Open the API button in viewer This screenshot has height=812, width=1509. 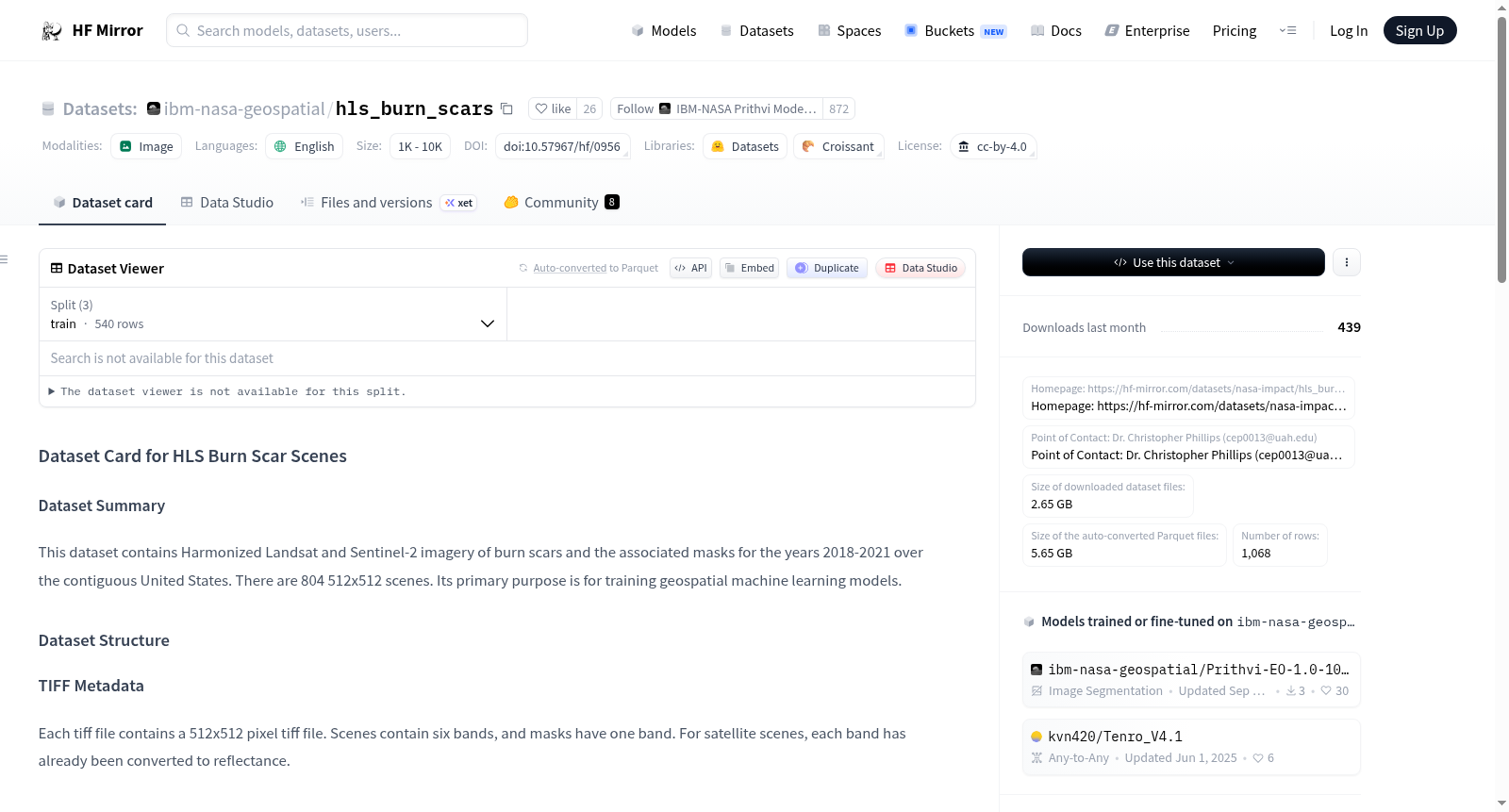click(691, 268)
